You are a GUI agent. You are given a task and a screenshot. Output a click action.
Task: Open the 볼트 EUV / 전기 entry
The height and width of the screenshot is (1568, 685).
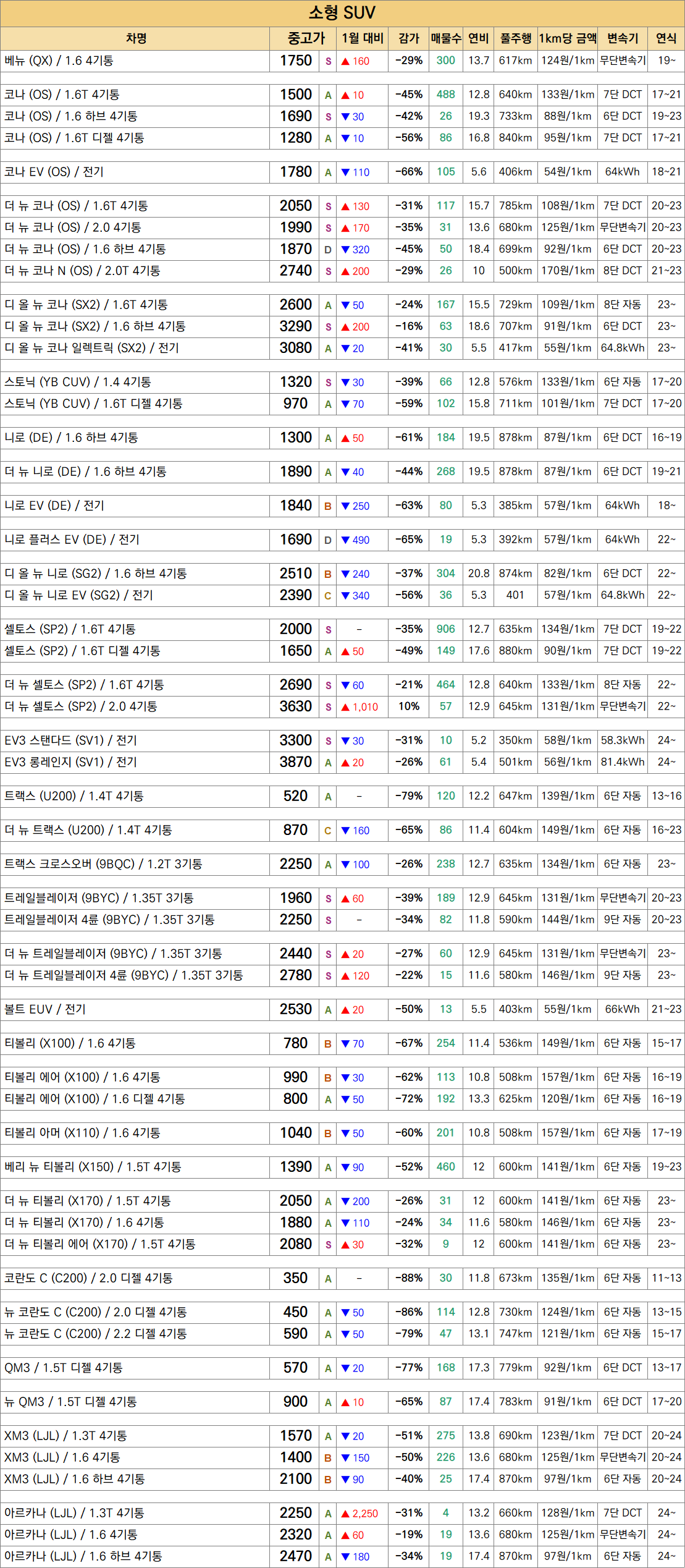[x=45, y=1009]
